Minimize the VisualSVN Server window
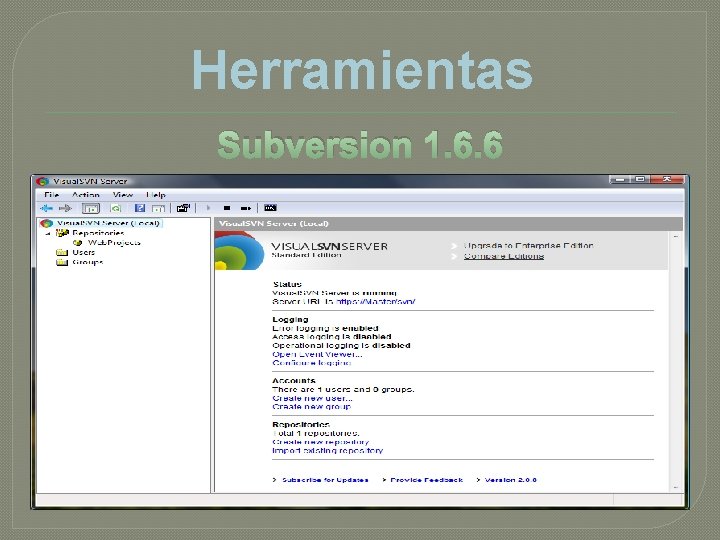The image size is (720, 540). pos(619,180)
